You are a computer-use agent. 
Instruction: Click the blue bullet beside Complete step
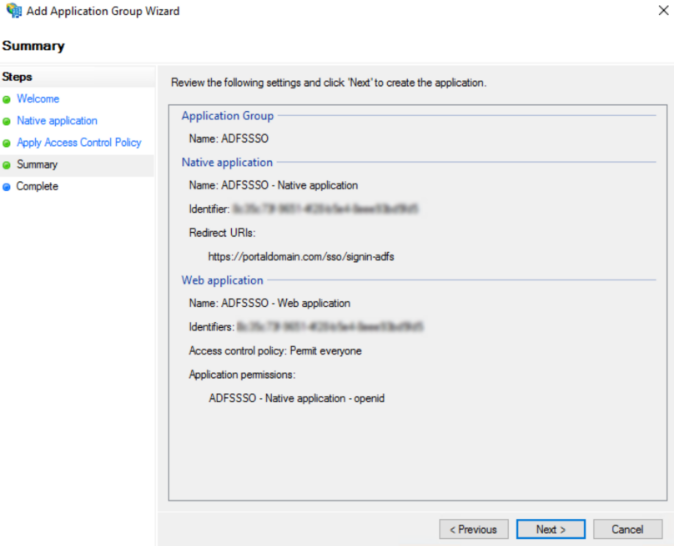pyautogui.click(x=7, y=187)
